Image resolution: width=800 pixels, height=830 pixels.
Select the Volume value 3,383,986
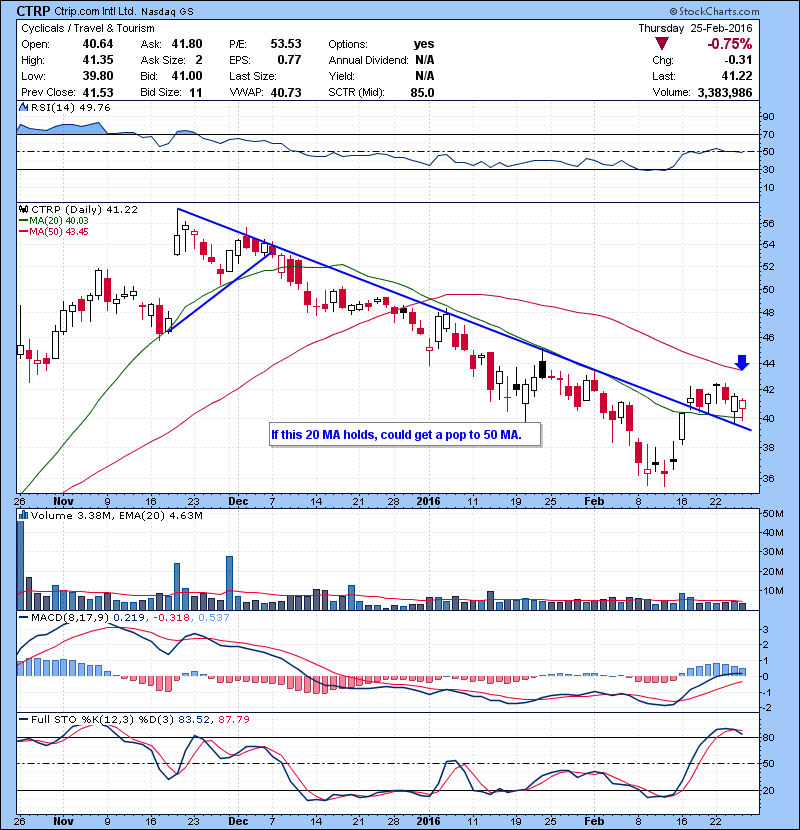point(725,93)
